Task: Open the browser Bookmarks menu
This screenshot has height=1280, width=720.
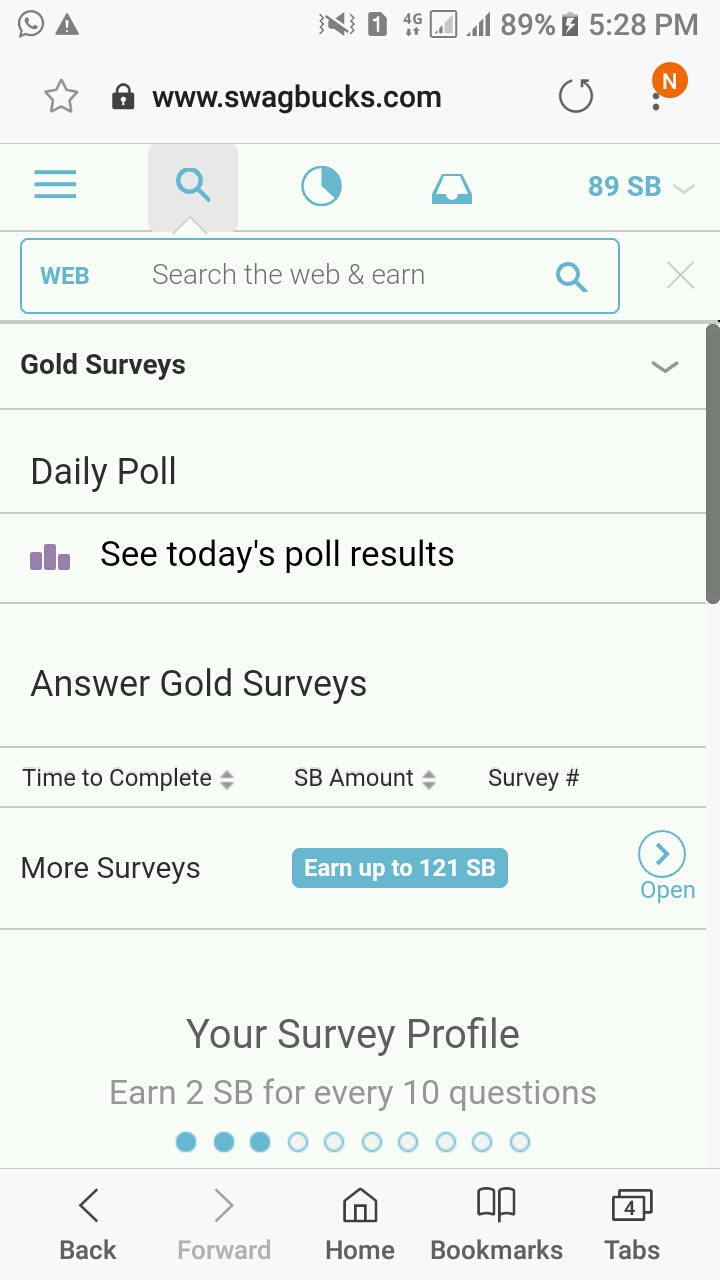Action: [496, 1224]
